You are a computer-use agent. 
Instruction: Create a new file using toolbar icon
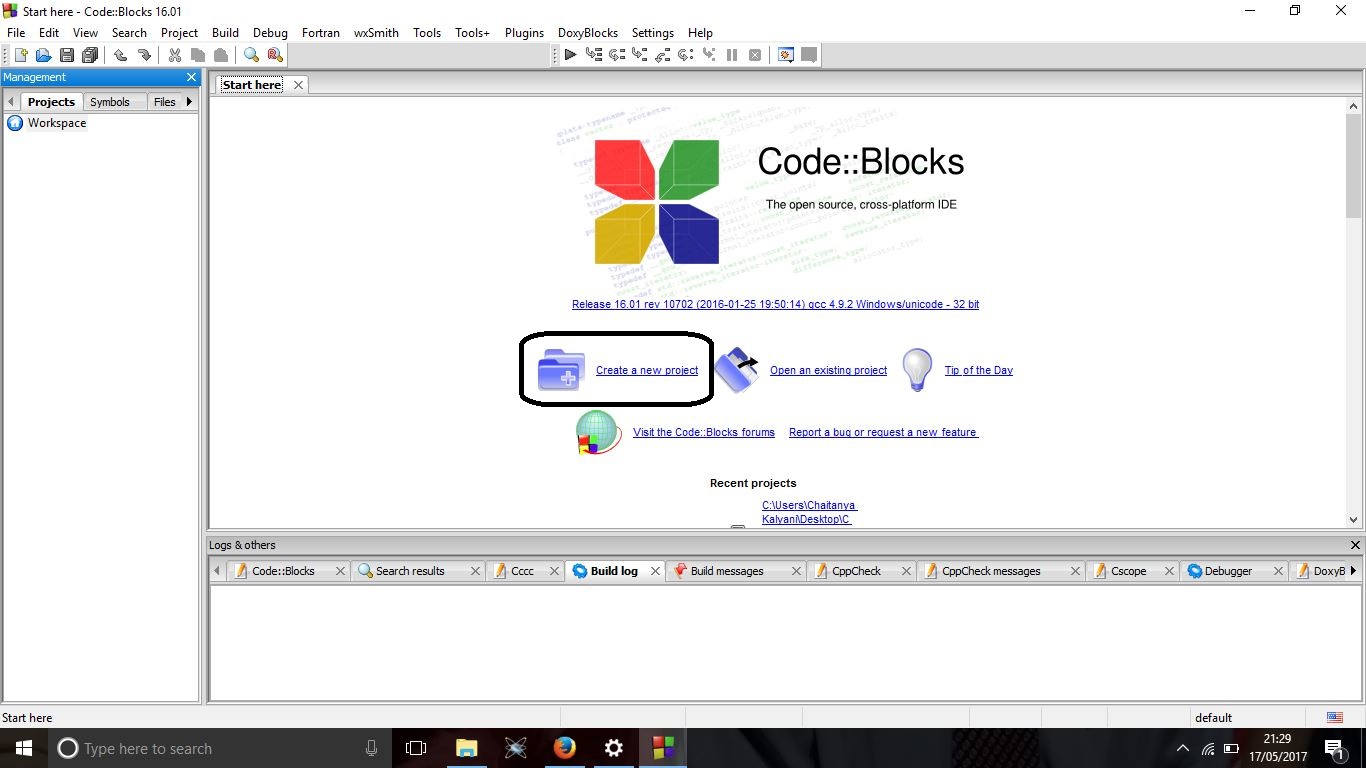(20, 55)
